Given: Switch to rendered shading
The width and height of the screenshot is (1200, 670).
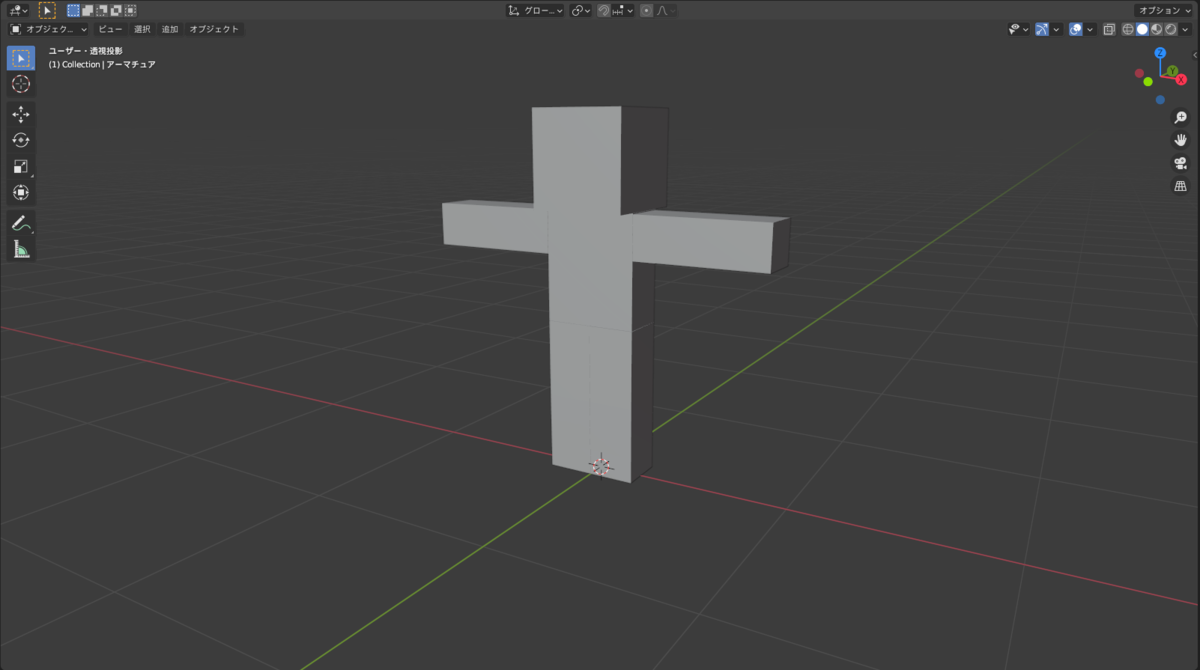Looking at the screenshot, I should [1170, 29].
